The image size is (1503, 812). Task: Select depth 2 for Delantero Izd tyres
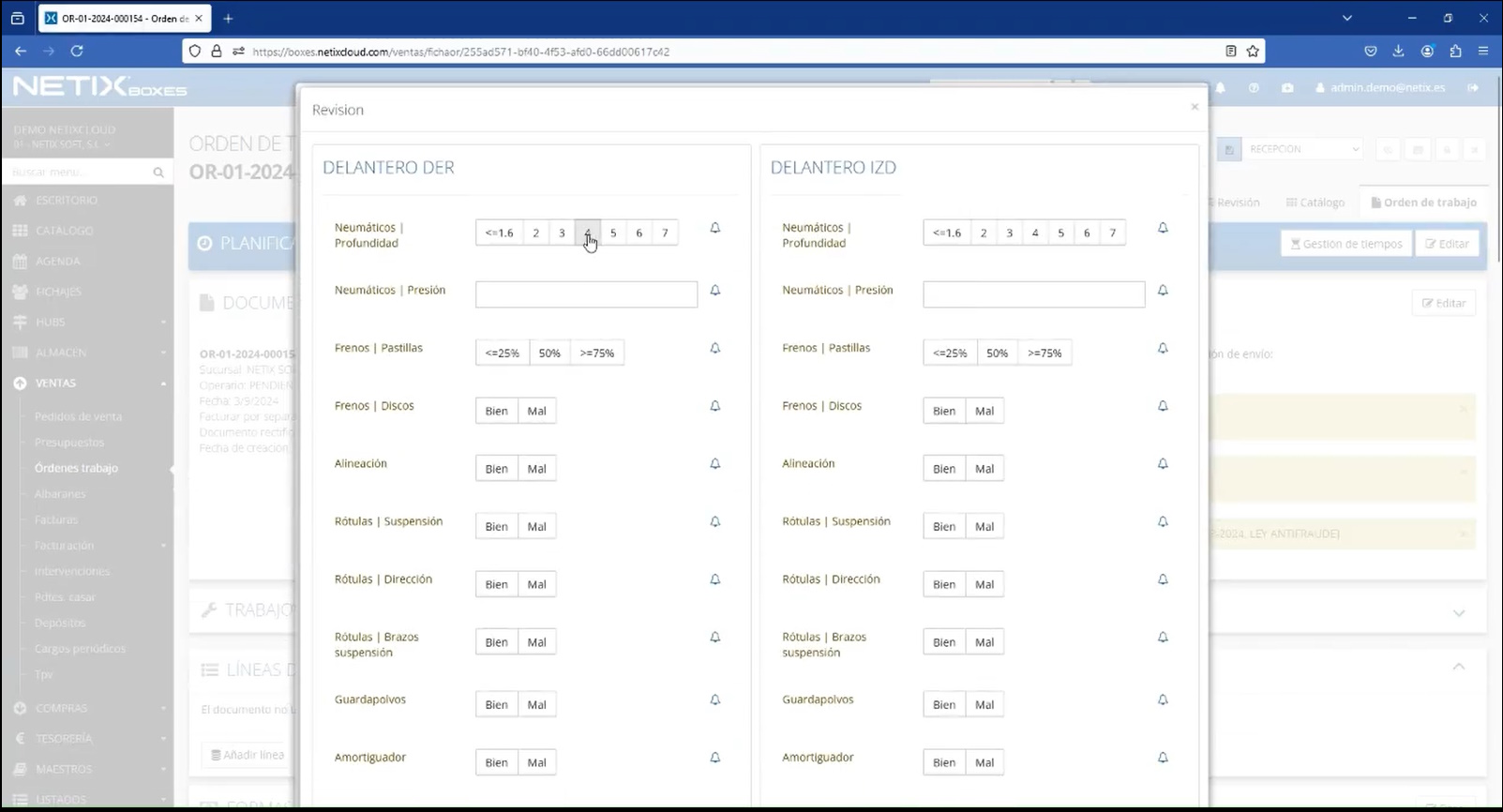984,233
